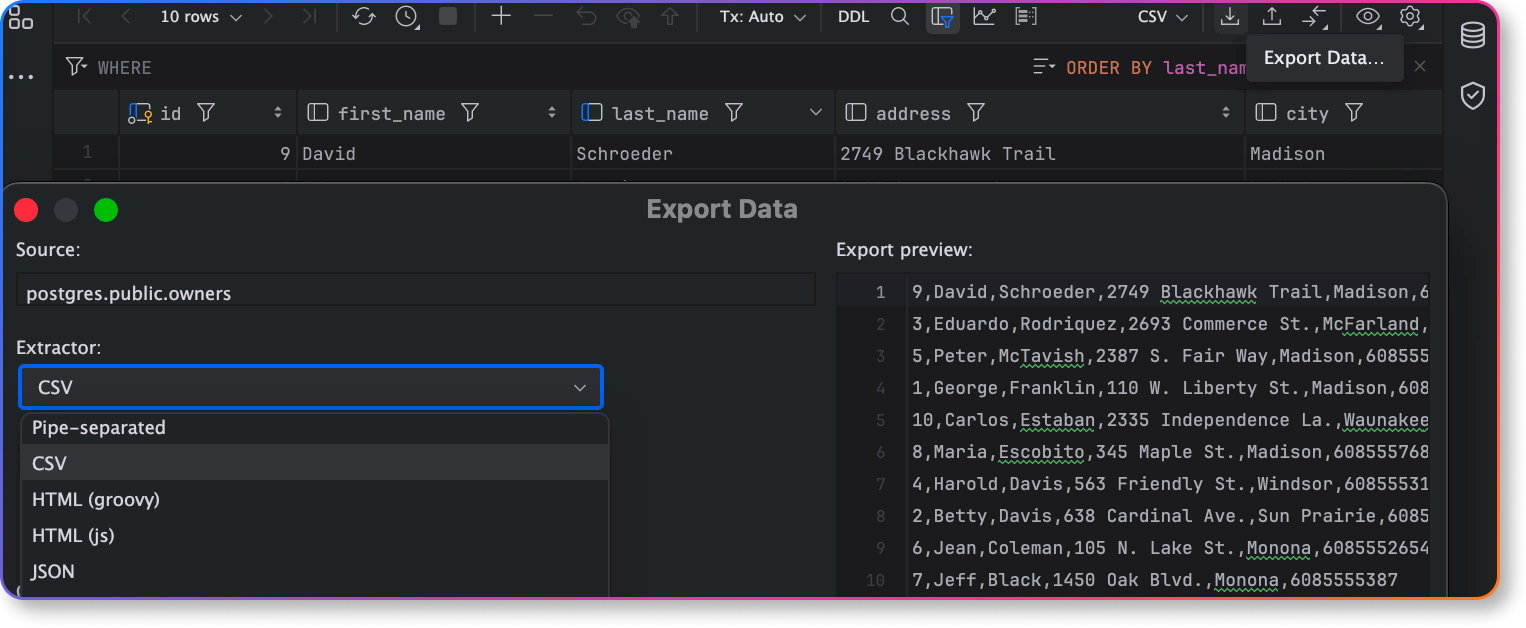Reload the table data
The height and width of the screenshot is (628, 1526).
point(364,17)
